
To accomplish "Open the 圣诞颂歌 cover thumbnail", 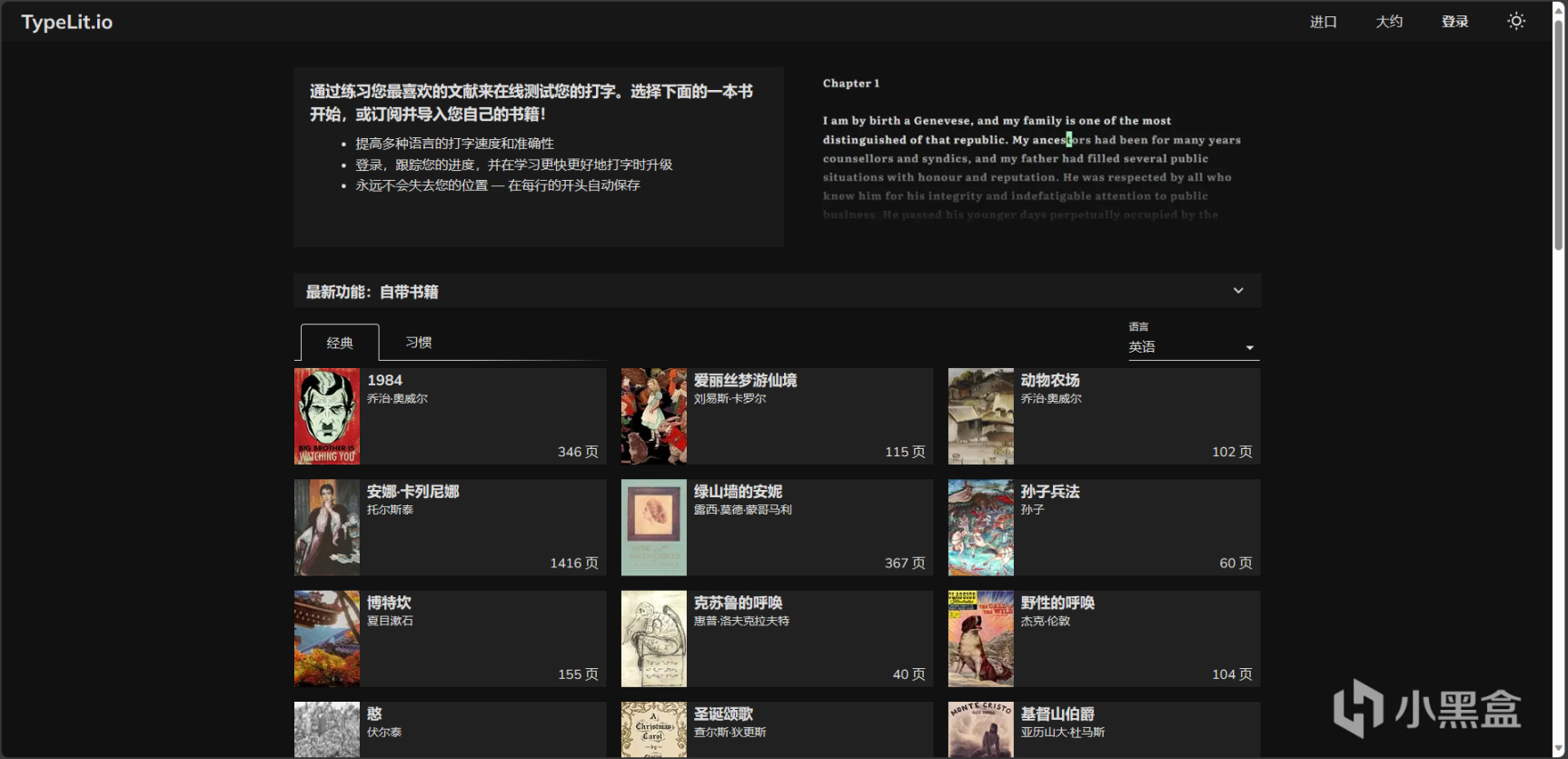I will click(x=654, y=730).
